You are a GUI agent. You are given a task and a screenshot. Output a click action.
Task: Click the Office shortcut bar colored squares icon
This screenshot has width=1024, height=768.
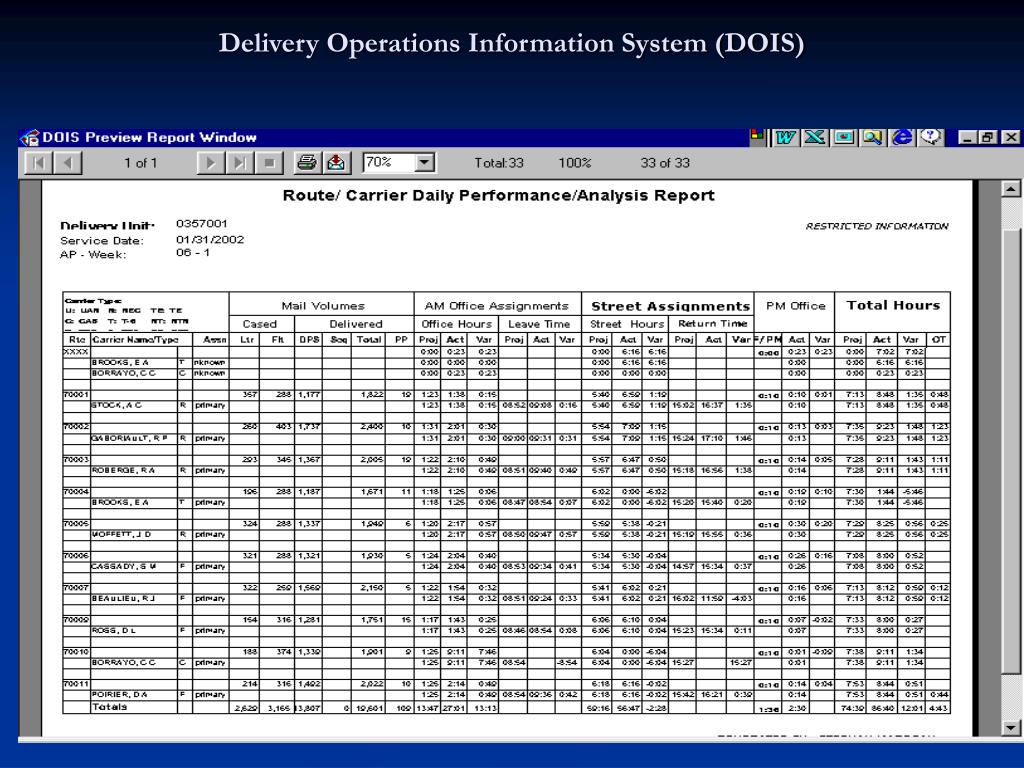(x=758, y=136)
